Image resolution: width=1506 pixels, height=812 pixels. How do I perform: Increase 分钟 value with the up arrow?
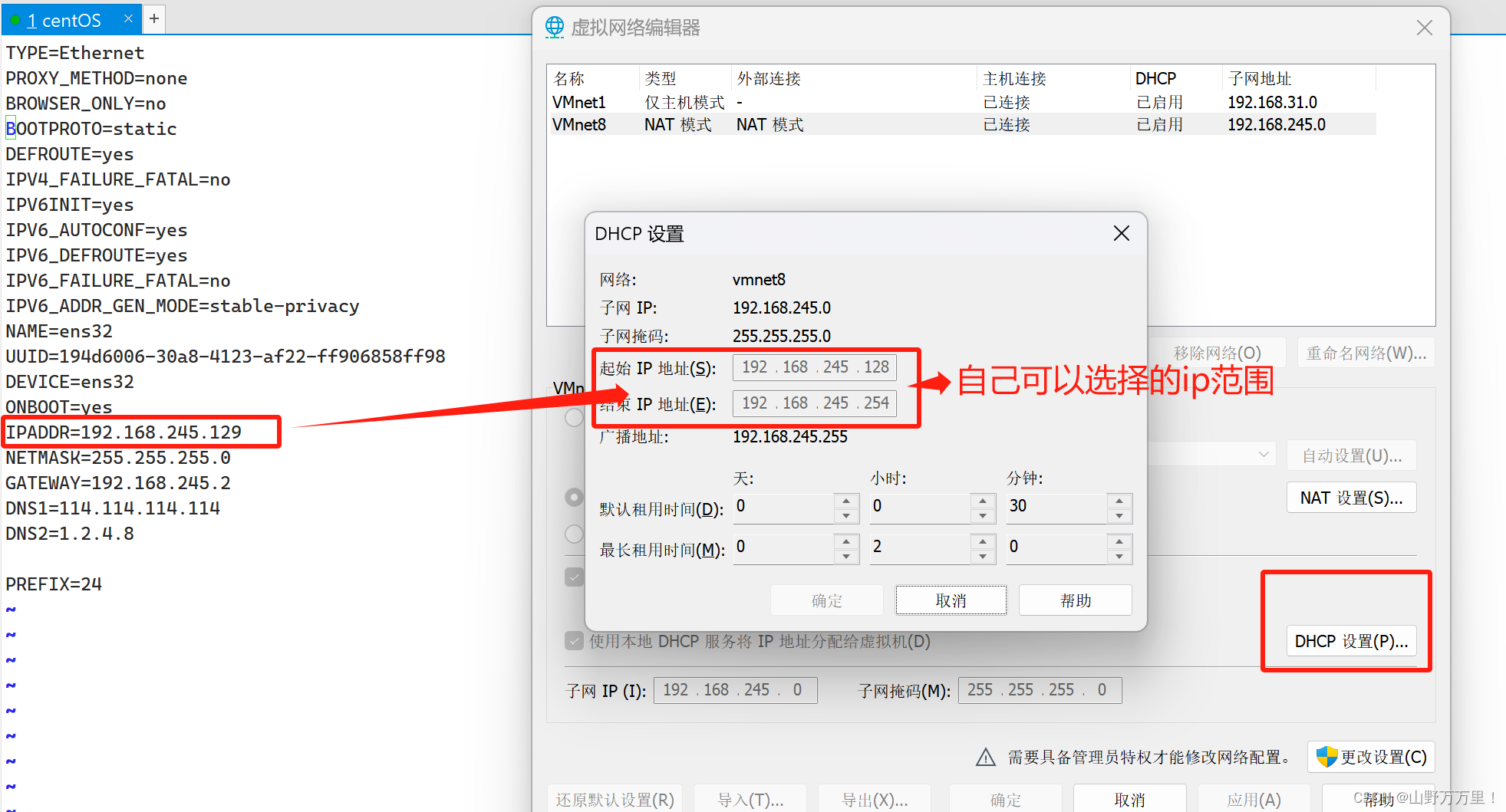tap(1119, 502)
